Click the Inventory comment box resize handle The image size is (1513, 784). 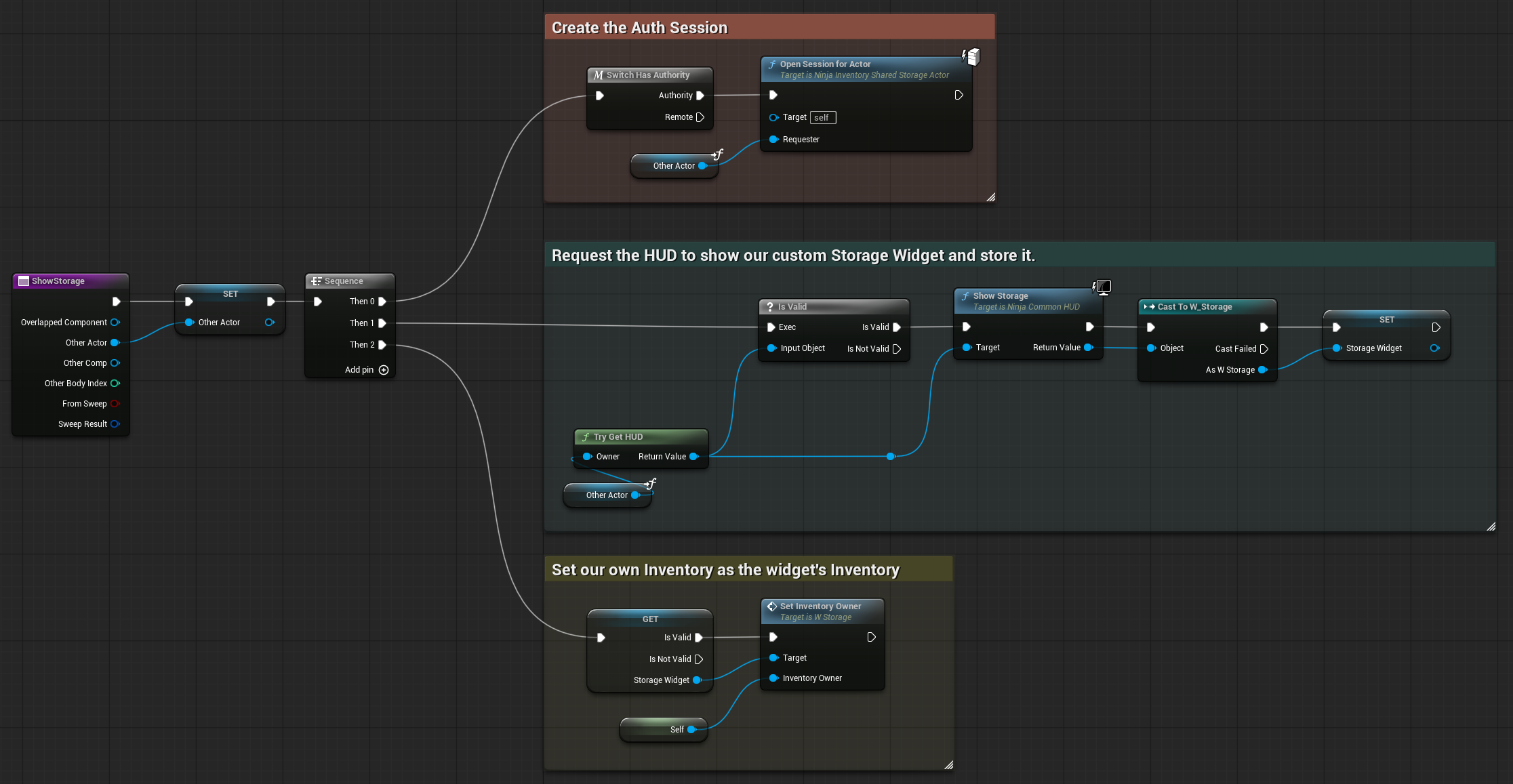point(948,765)
